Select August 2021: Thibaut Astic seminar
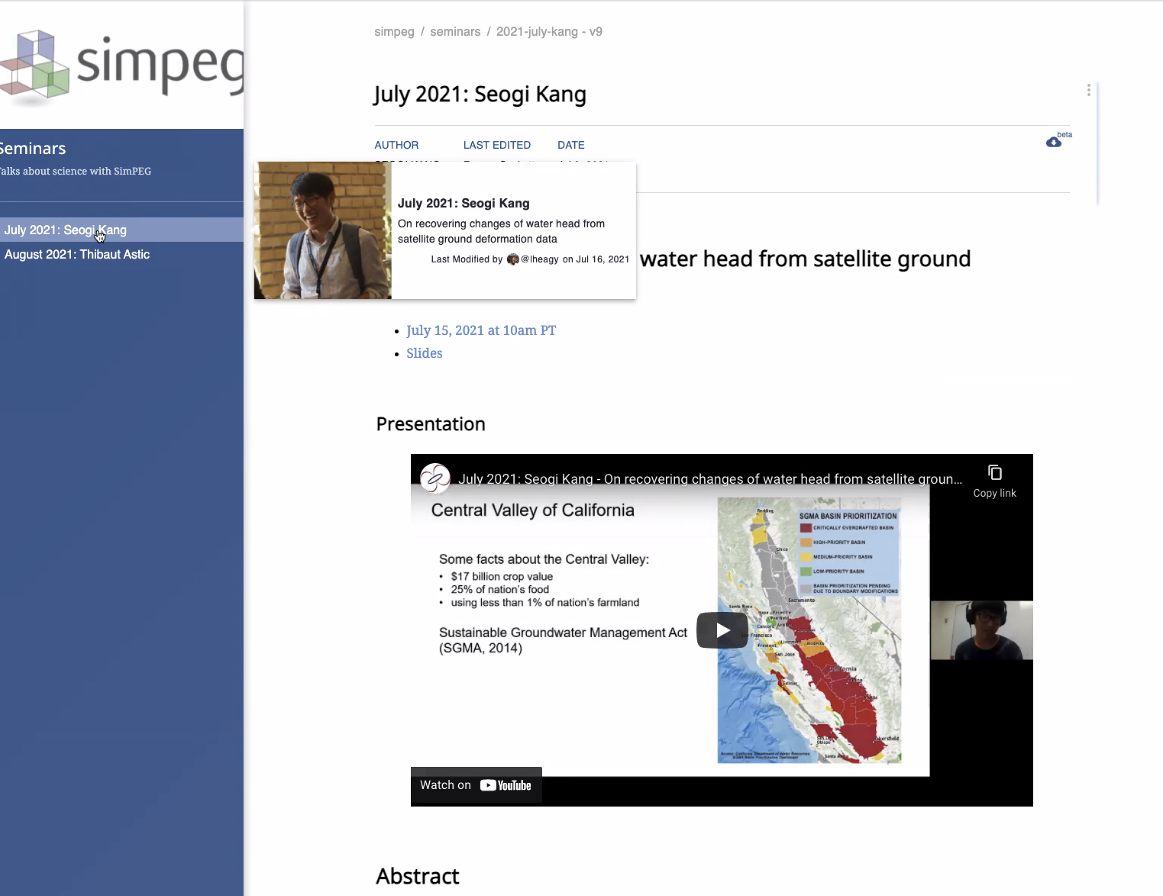Viewport: 1163px width, 896px height. tap(77, 254)
